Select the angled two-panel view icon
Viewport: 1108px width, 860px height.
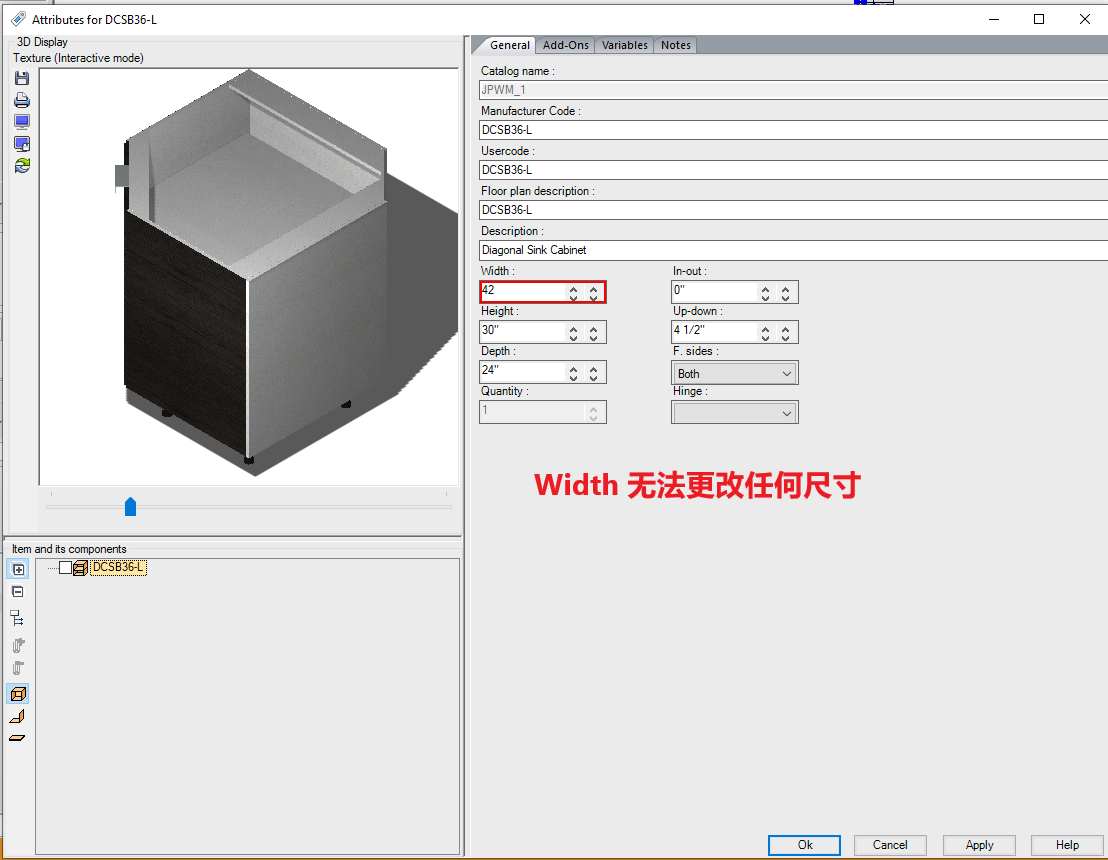[x=18, y=717]
